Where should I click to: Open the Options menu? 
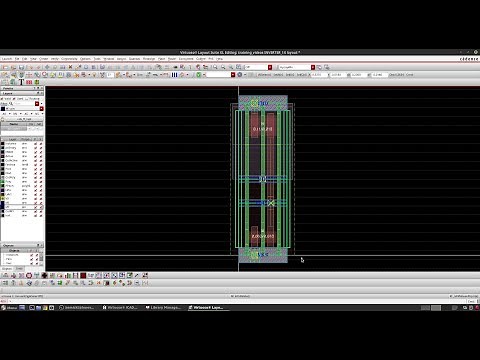click(85, 59)
